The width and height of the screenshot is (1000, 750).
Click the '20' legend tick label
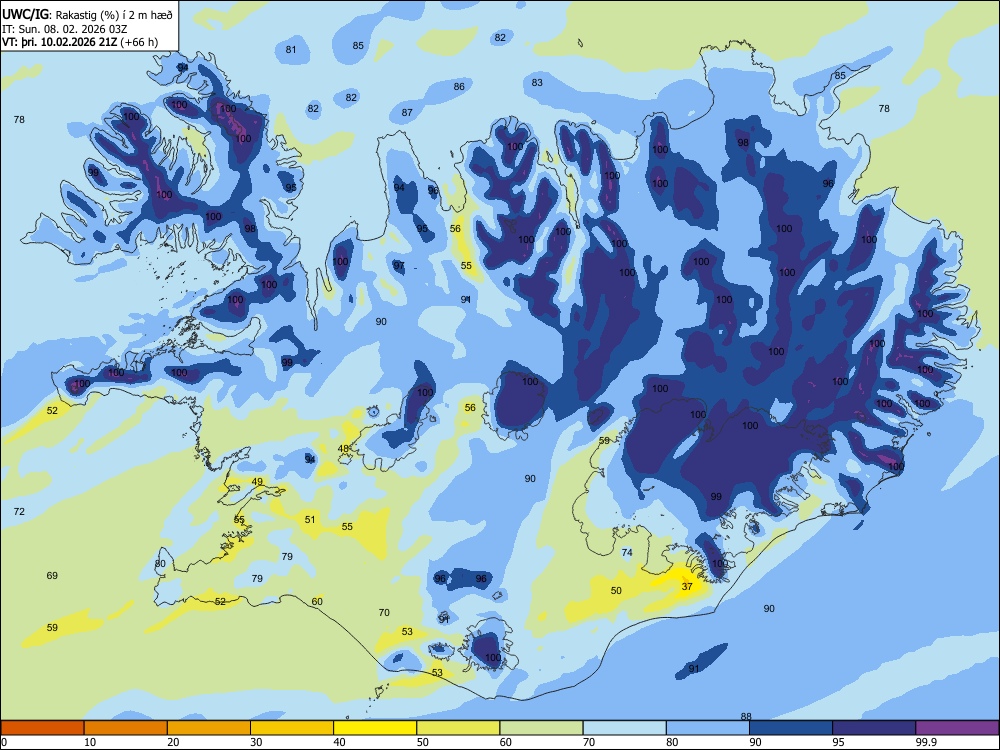click(173, 742)
